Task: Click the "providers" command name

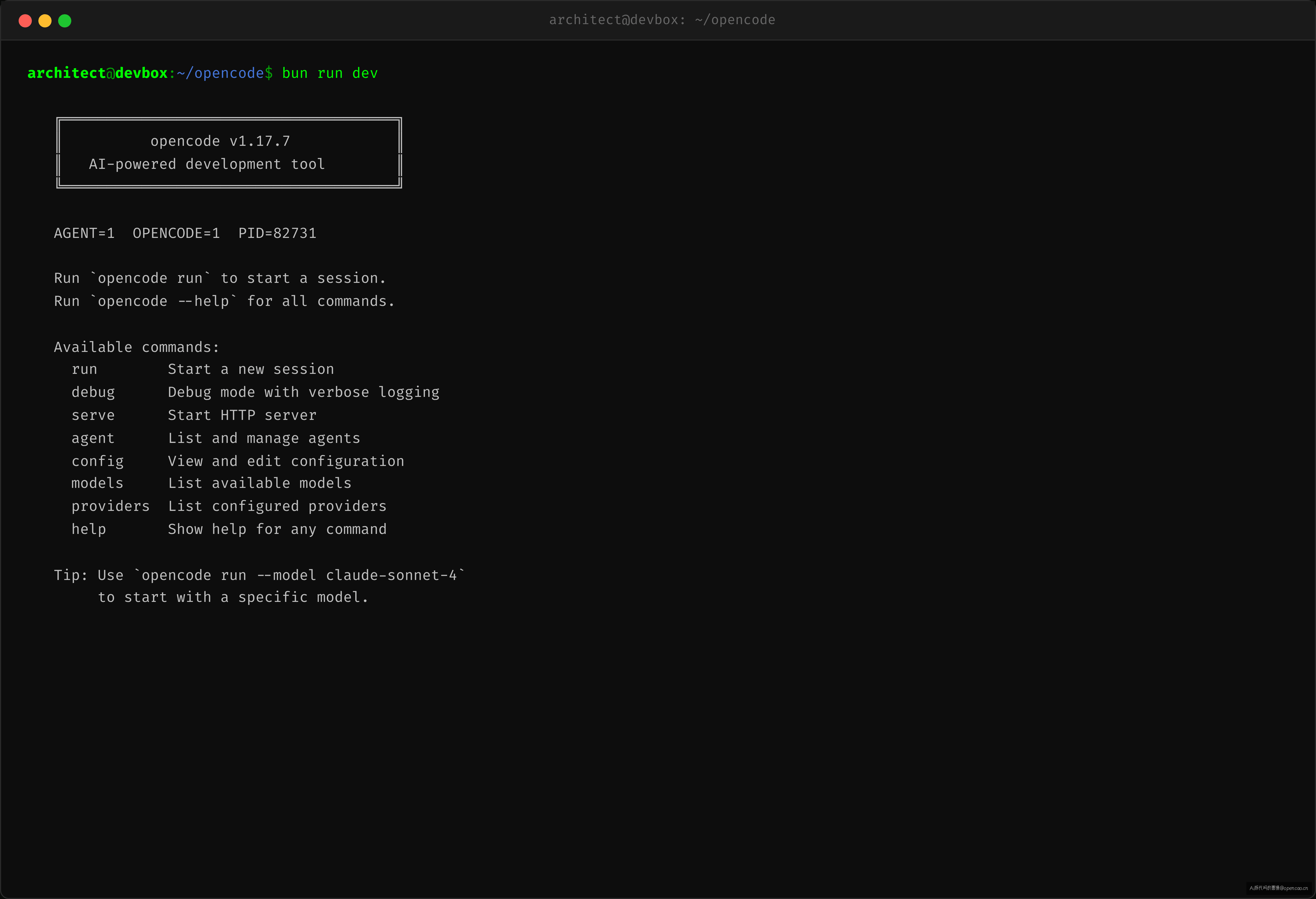Action: pyautogui.click(x=110, y=506)
